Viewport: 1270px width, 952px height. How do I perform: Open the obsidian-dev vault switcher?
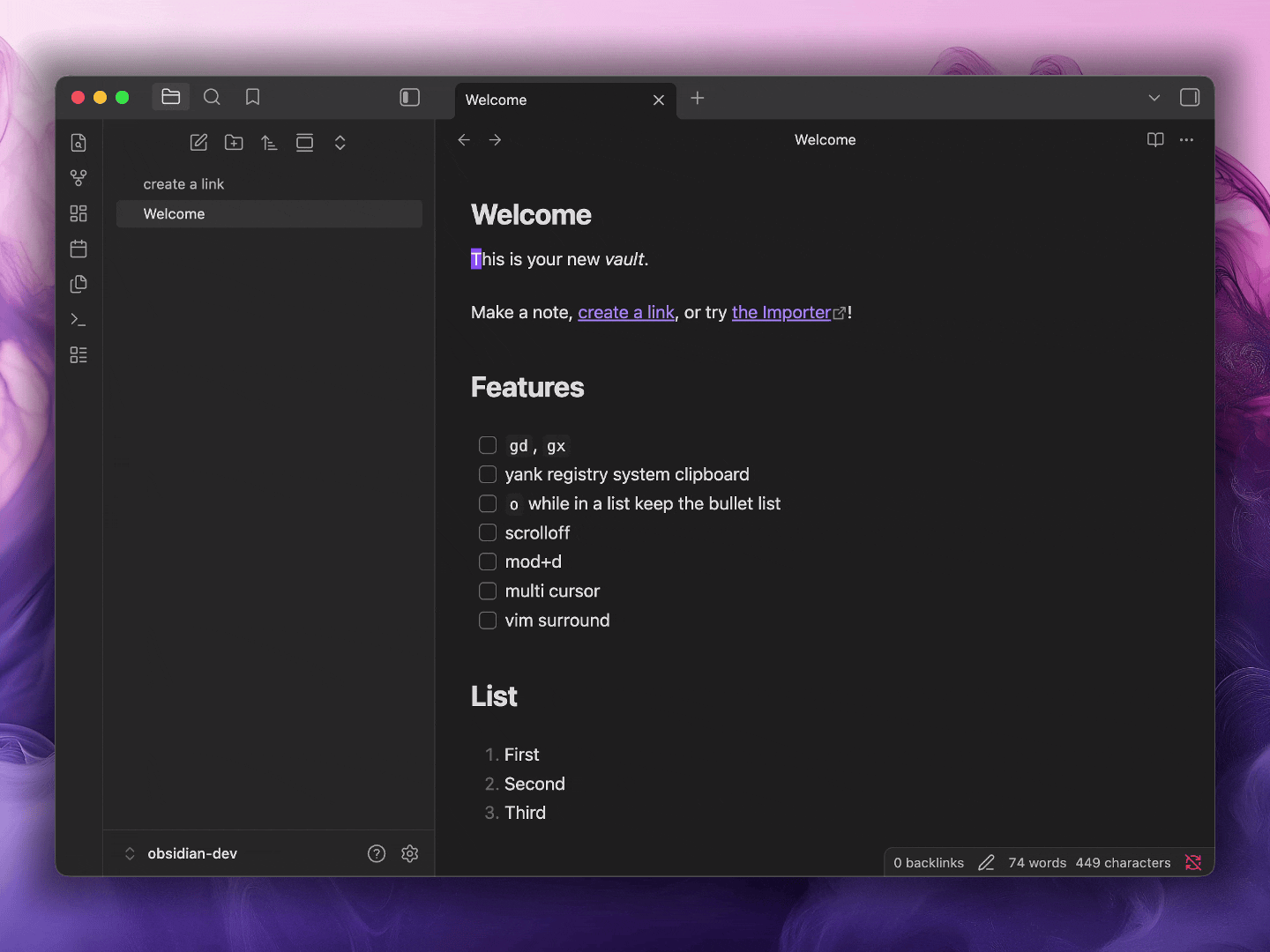click(x=183, y=853)
